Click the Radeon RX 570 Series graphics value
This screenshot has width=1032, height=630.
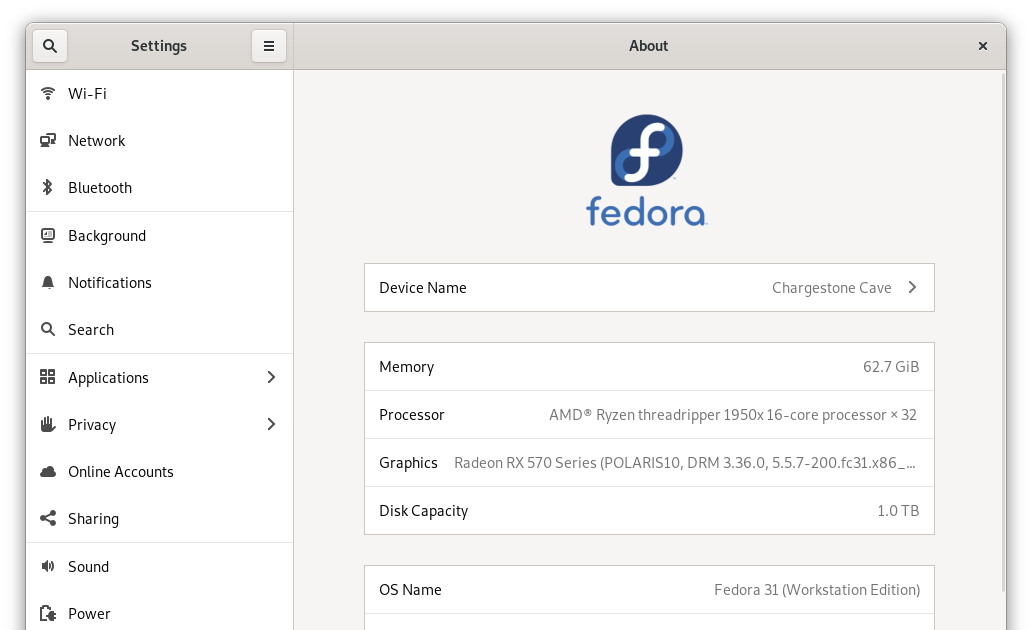click(x=684, y=463)
